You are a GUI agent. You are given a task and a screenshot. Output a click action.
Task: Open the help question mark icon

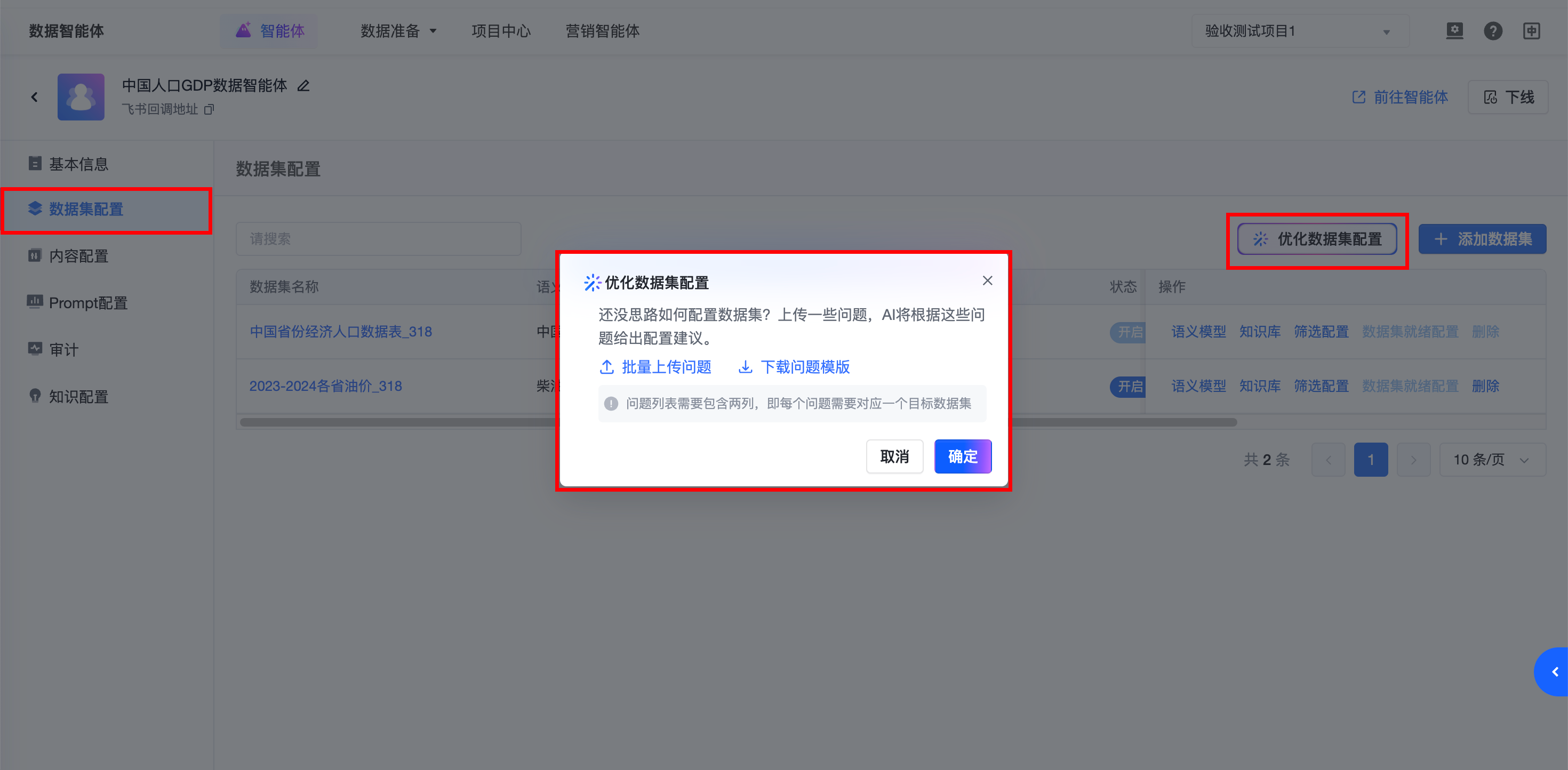tap(1492, 31)
